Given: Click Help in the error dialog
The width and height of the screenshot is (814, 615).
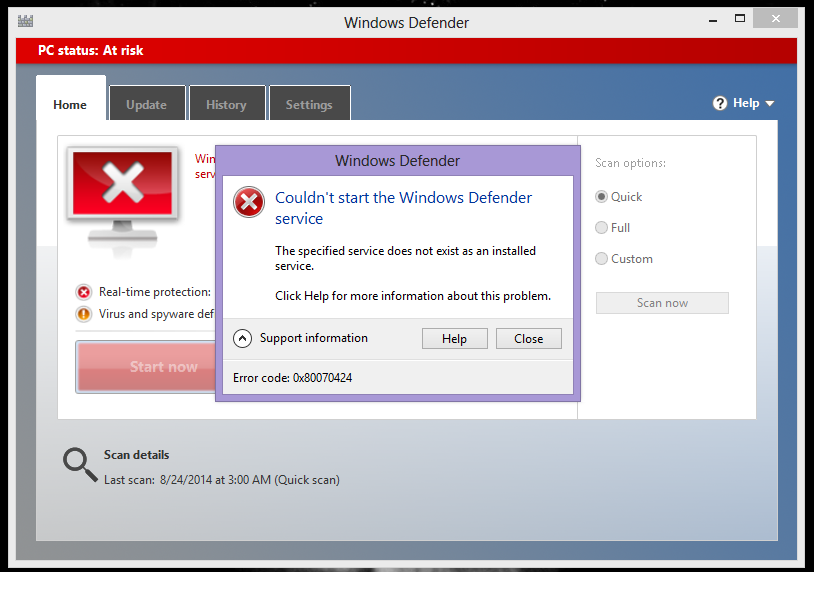Looking at the screenshot, I should (x=454, y=338).
